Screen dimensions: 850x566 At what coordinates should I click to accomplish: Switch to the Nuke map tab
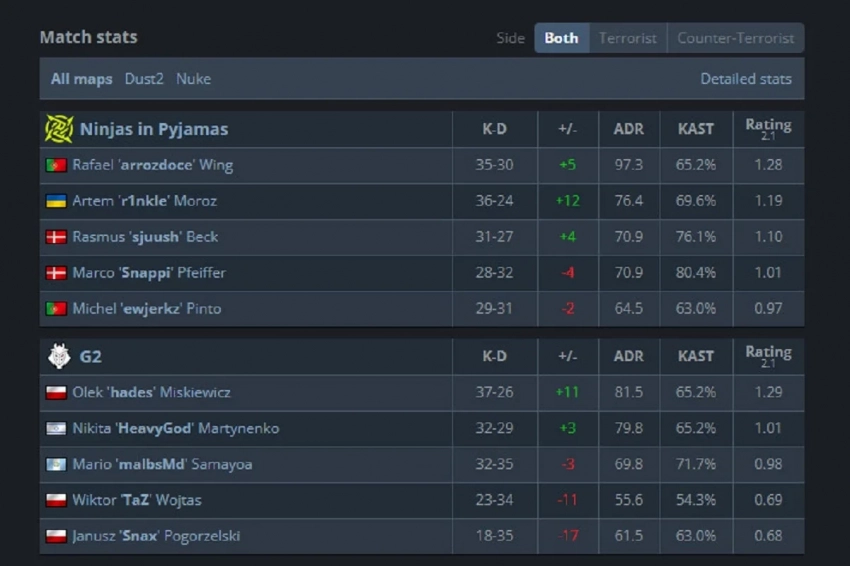pyautogui.click(x=193, y=79)
